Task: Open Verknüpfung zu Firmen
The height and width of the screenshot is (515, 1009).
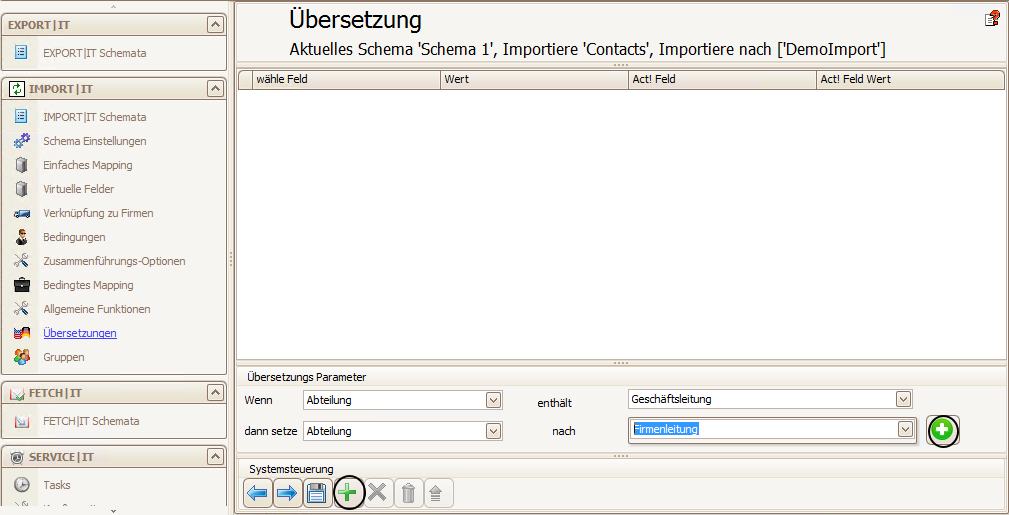Action: tap(98, 213)
